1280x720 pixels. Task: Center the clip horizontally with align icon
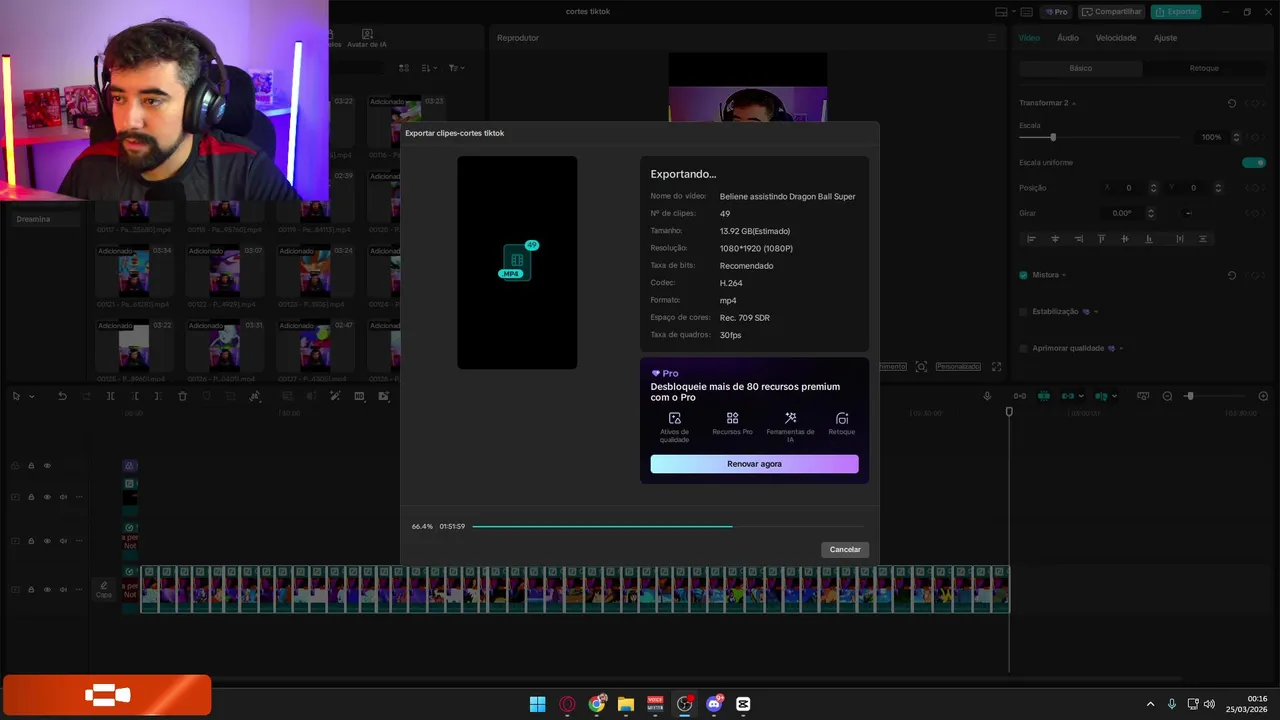(x=1055, y=239)
